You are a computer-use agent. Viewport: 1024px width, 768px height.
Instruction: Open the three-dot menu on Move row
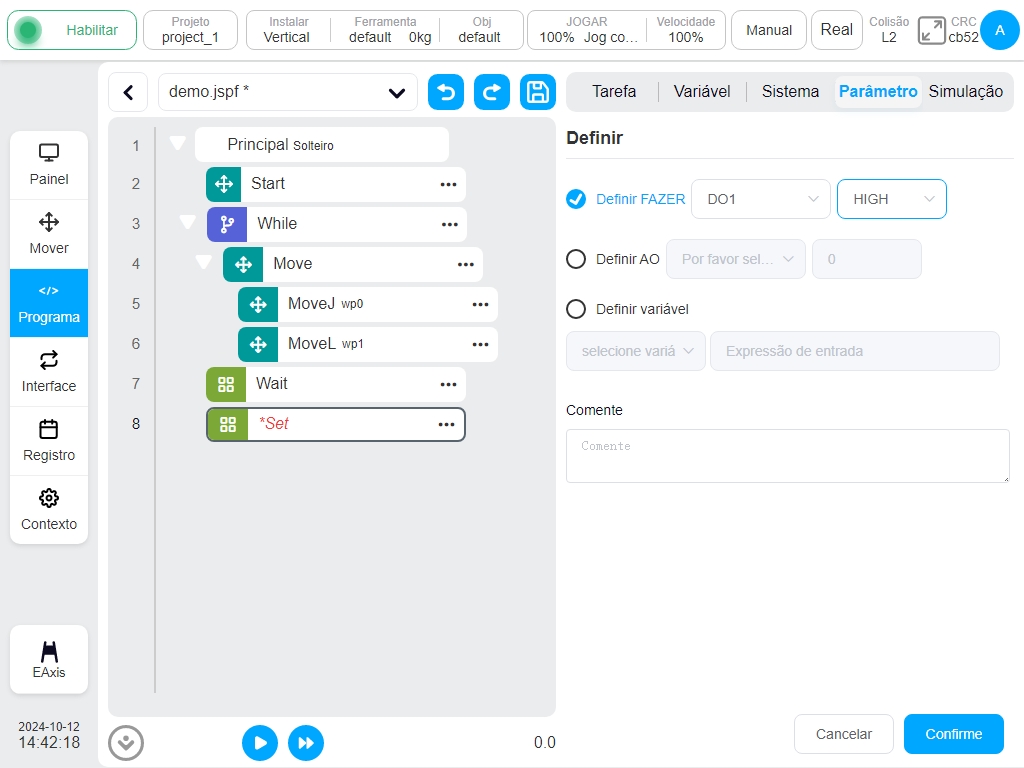(x=466, y=264)
